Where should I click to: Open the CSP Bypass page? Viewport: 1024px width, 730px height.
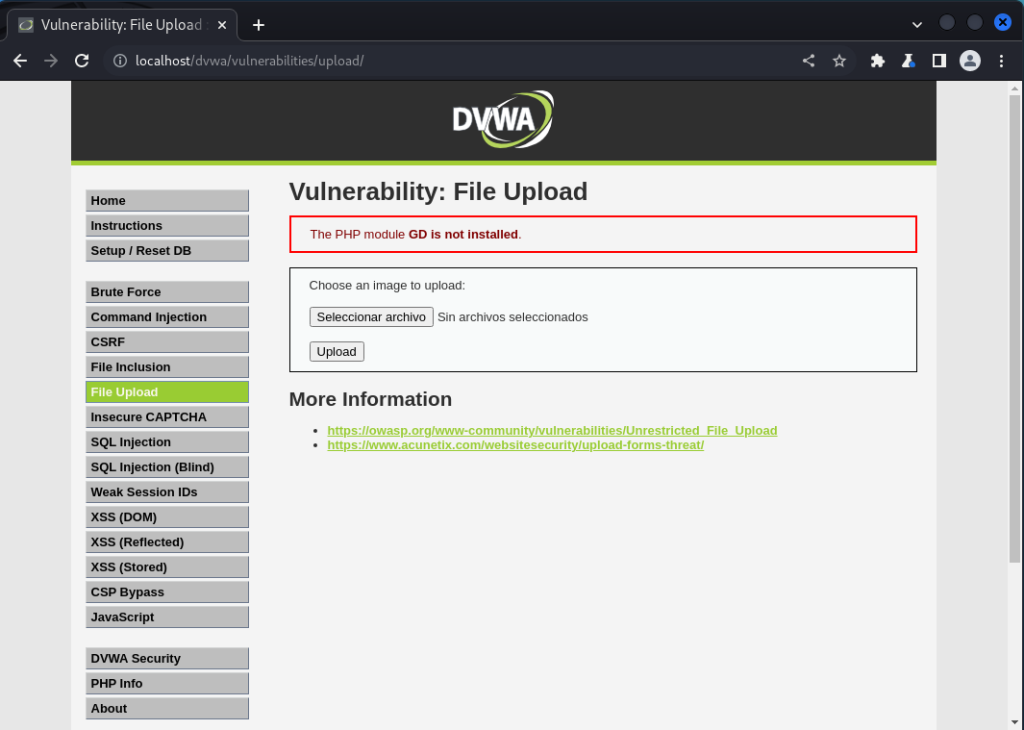click(x=167, y=592)
